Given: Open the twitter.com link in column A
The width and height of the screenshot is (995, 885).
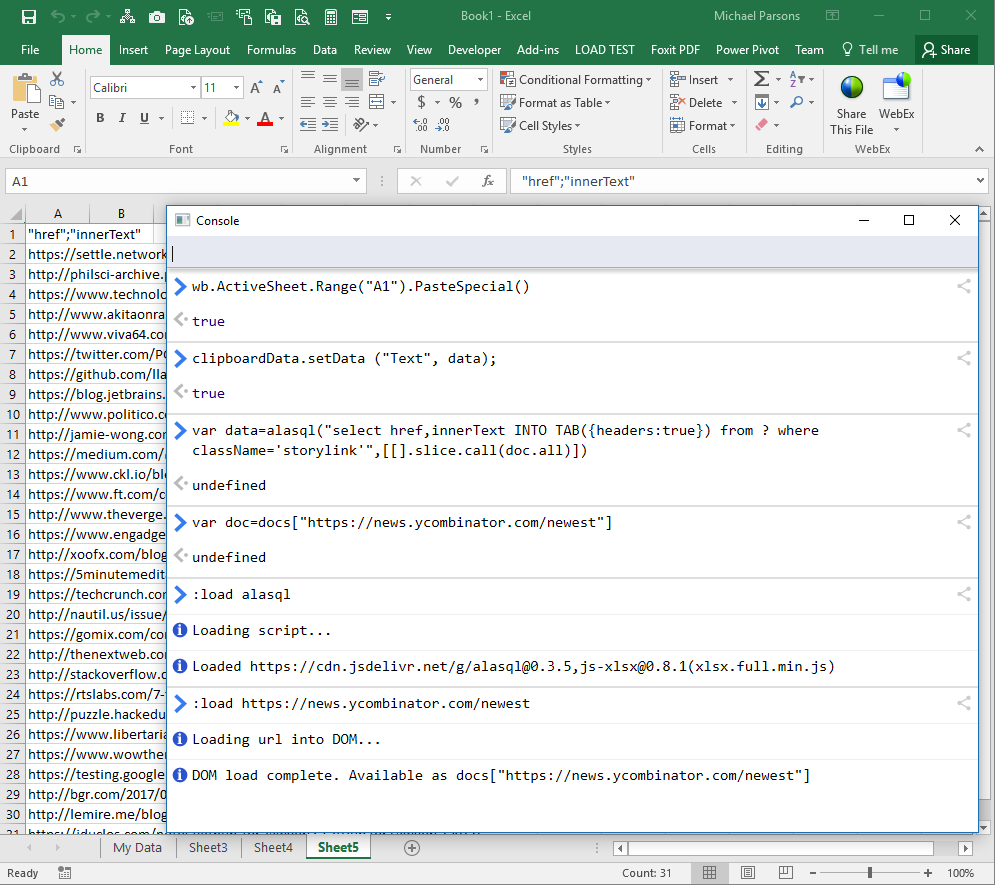Looking at the screenshot, I should (90, 354).
